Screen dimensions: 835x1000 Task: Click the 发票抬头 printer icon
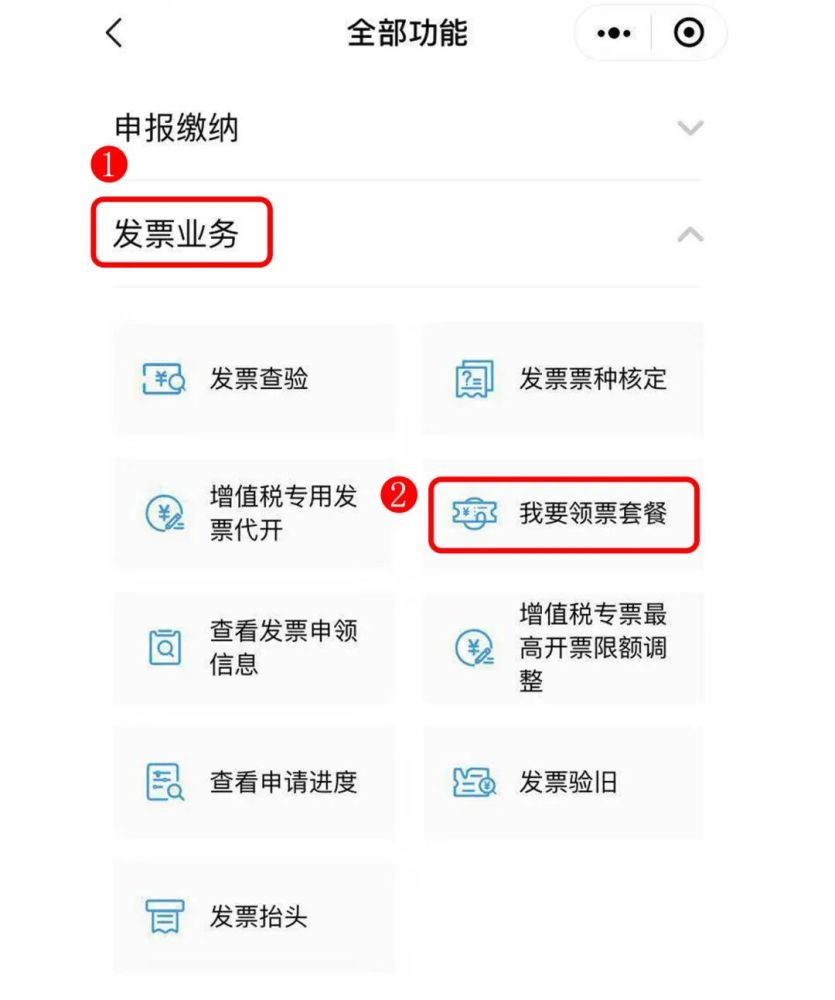pyautogui.click(x=165, y=916)
